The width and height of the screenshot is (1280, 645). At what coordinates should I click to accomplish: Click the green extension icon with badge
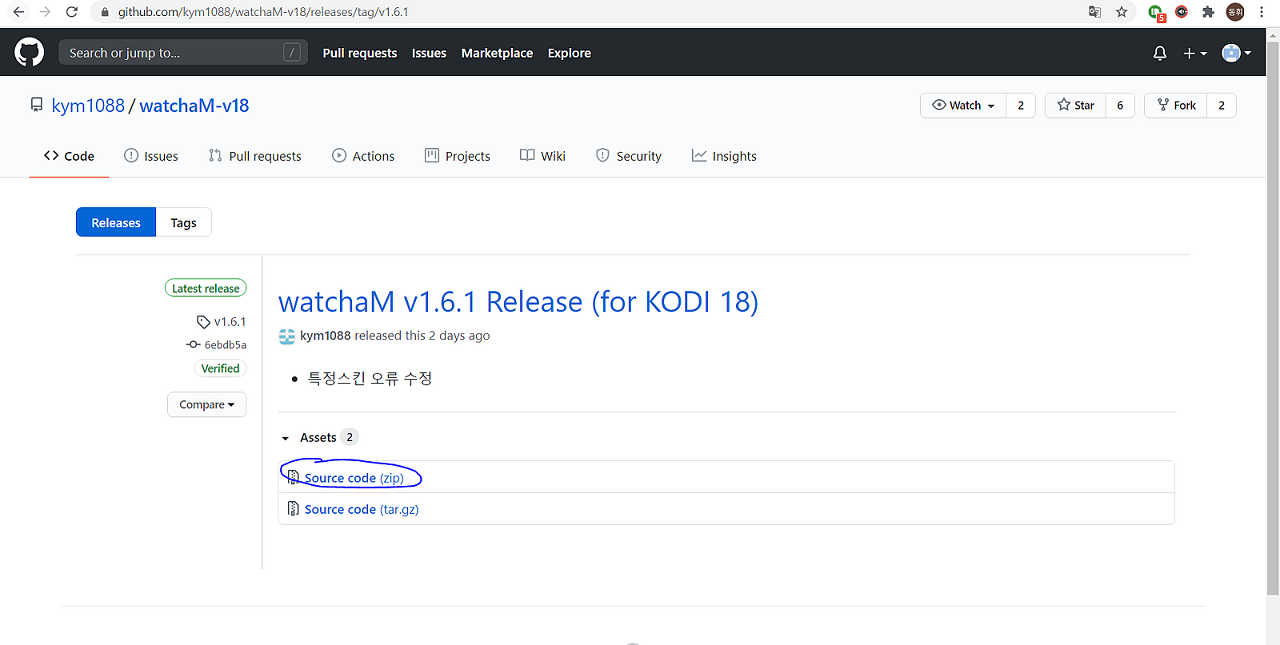click(x=1156, y=13)
